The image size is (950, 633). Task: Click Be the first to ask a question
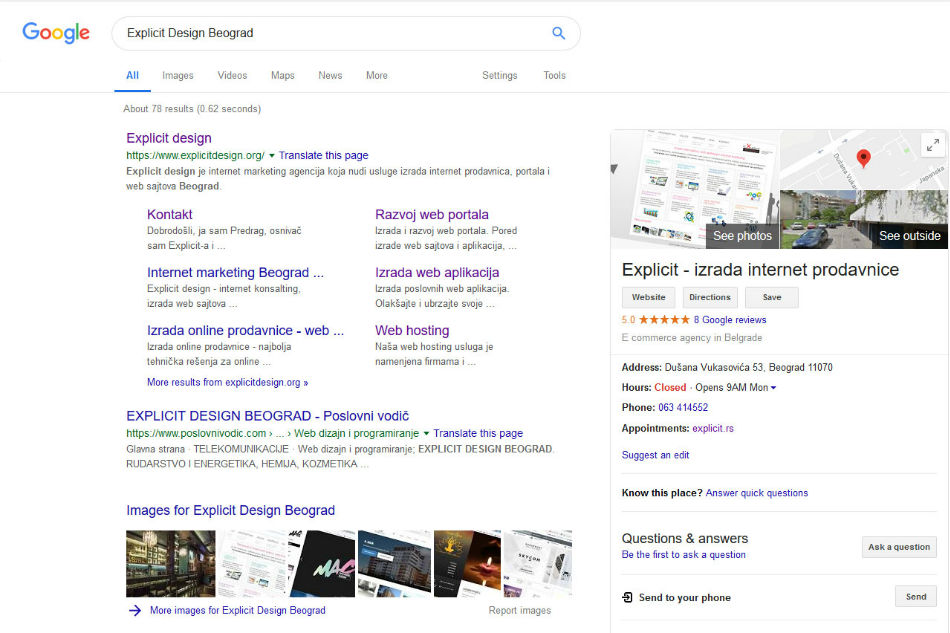point(683,555)
